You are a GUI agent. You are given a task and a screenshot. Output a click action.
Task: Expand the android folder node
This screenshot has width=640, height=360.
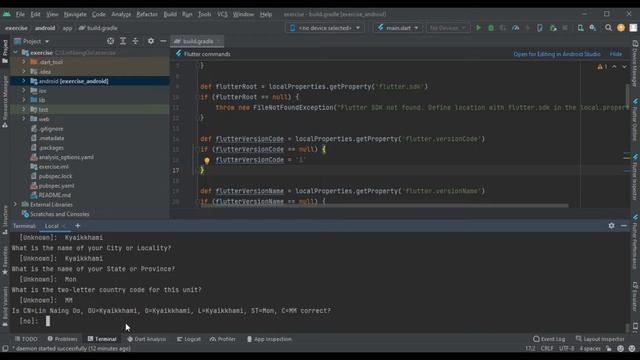[x=24, y=81]
